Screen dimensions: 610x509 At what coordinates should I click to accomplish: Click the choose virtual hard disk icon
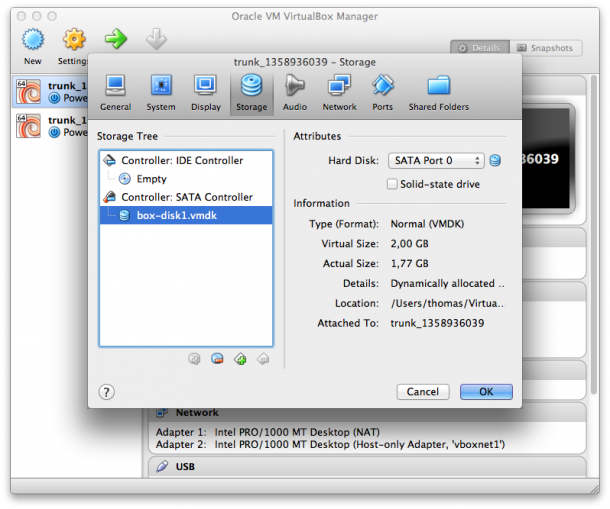[x=495, y=160]
